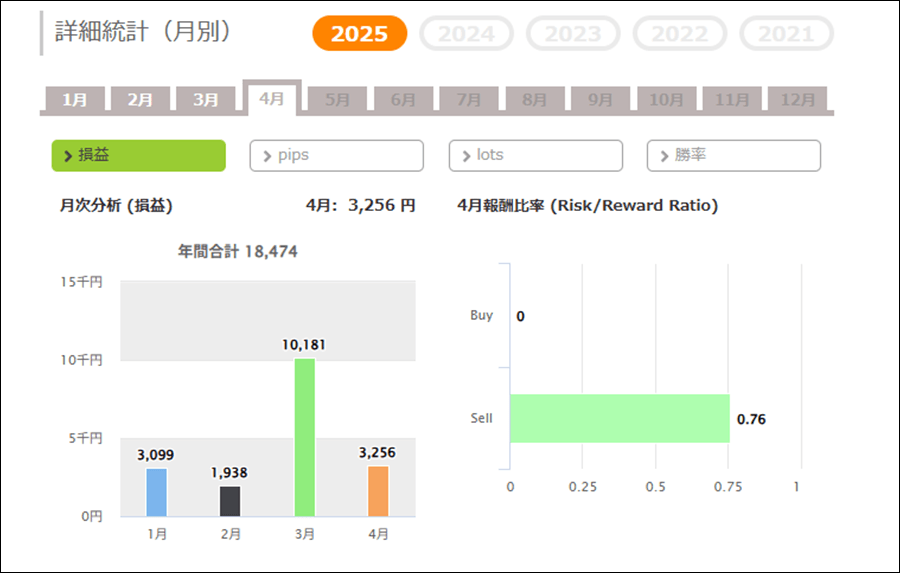Screen dimensions: 900x573
Task: Click the Sell axis label
Action: [x=482, y=418]
